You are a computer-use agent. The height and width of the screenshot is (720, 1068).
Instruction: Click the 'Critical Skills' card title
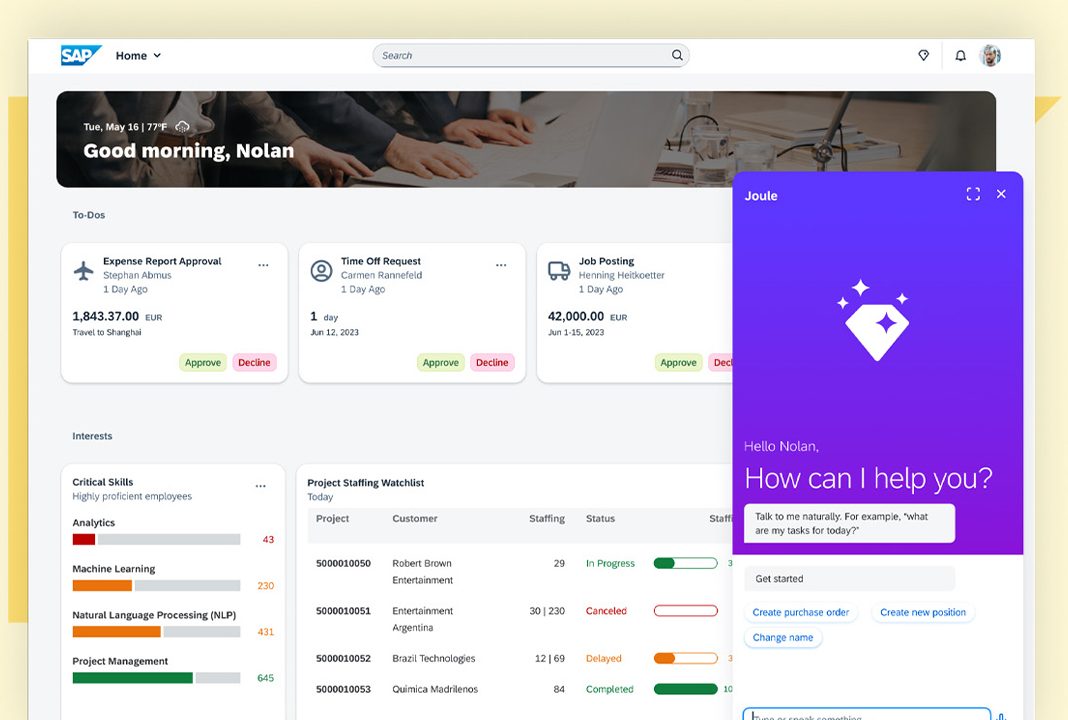click(103, 482)
